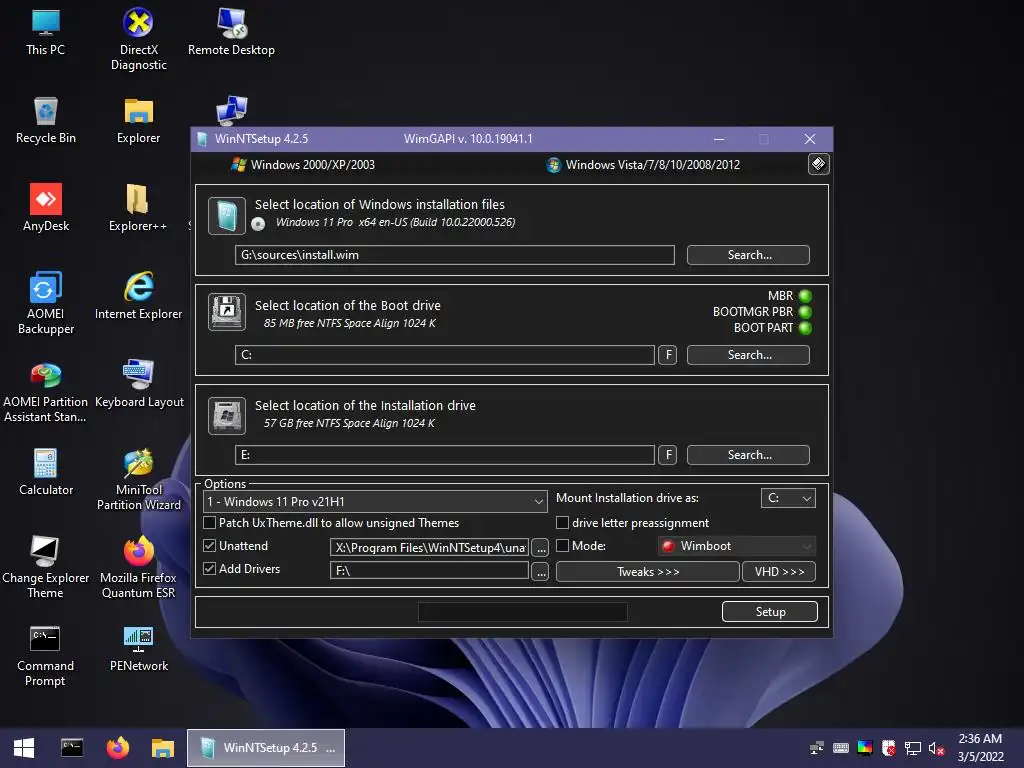Switch to Windows Vista/7/8/10/2008/2012 tab
Image resolution: width=1024 pixels, height=768 pixels.
click(643, 165)
